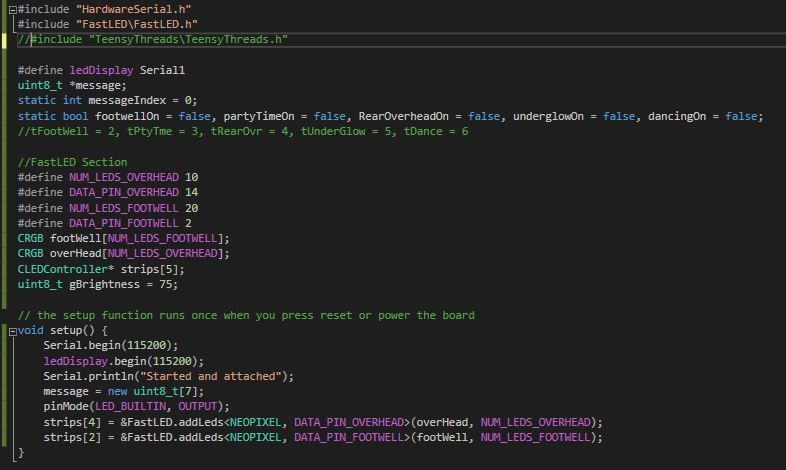
Task: Click the RearOverheadOn variable
Action: [404, 116]
